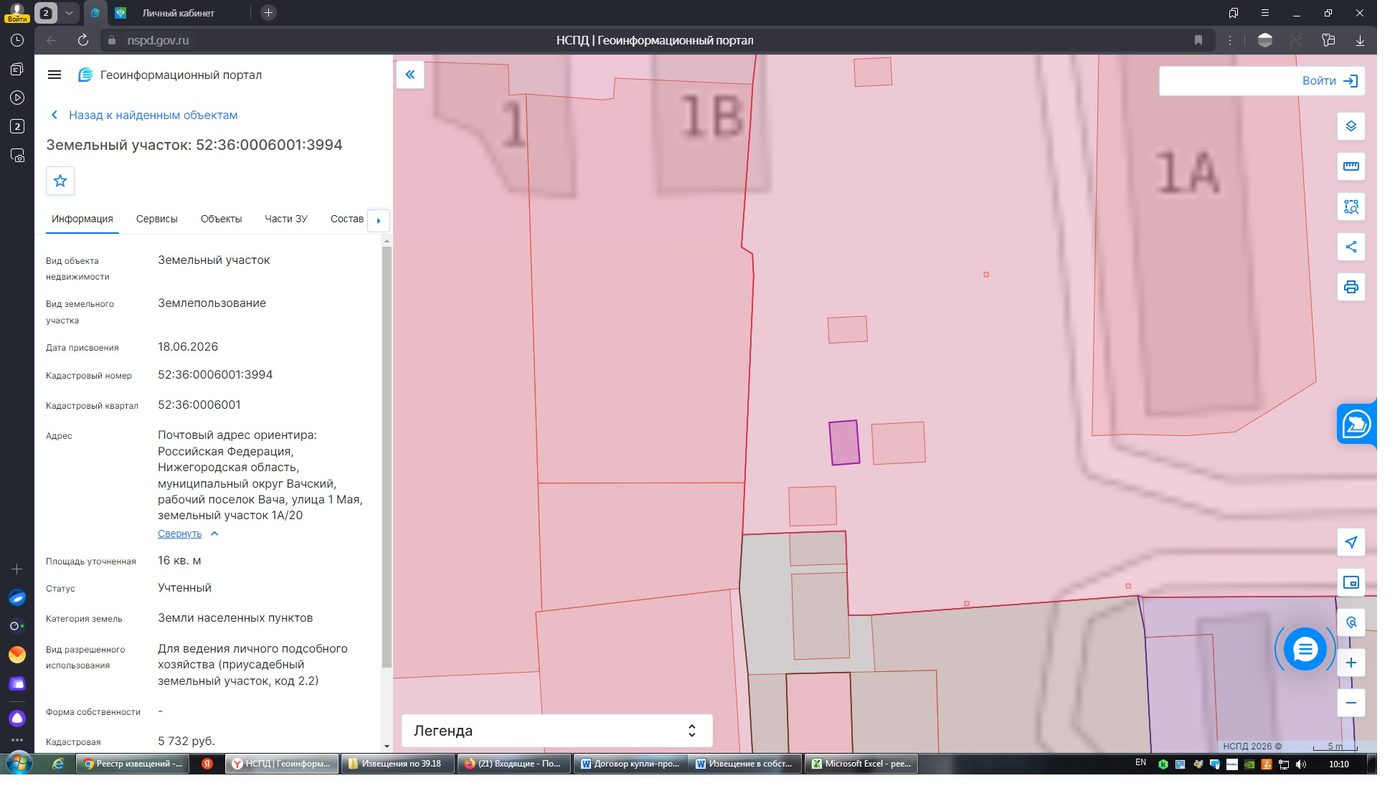This screenshot has width=1400, height=806.
Task: Click the info panel vertical scrollbar
Action: click(x=387, y=456)
